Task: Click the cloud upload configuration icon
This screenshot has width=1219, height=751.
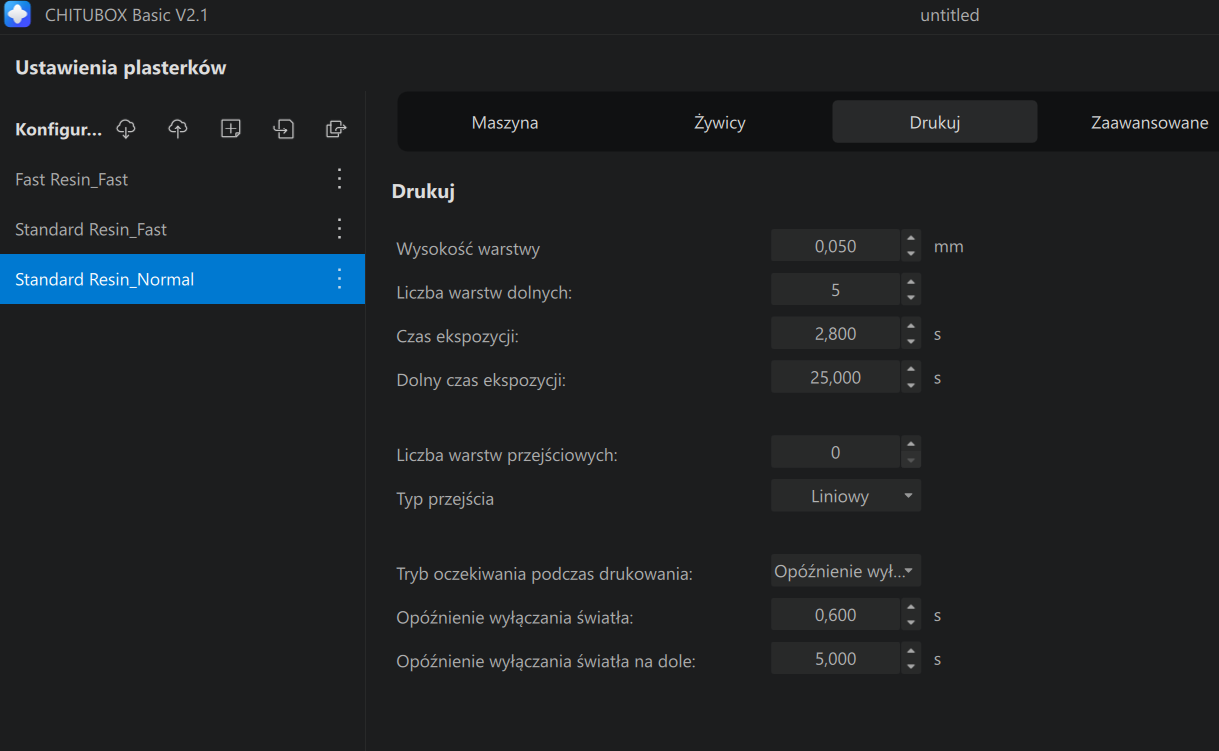Action: [178, 129]
